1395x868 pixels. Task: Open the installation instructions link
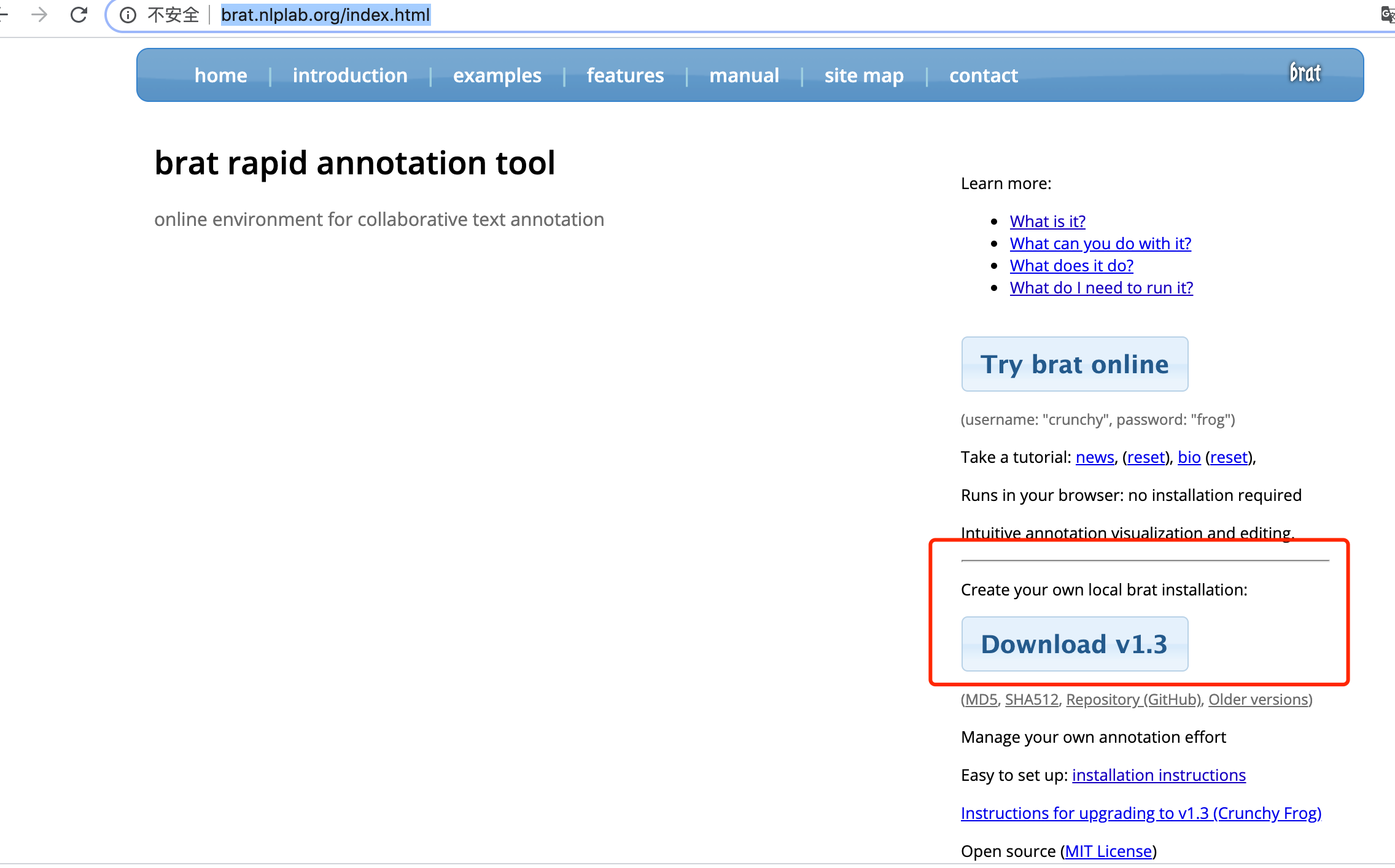pyautogui.click(x=1159, y=775)
